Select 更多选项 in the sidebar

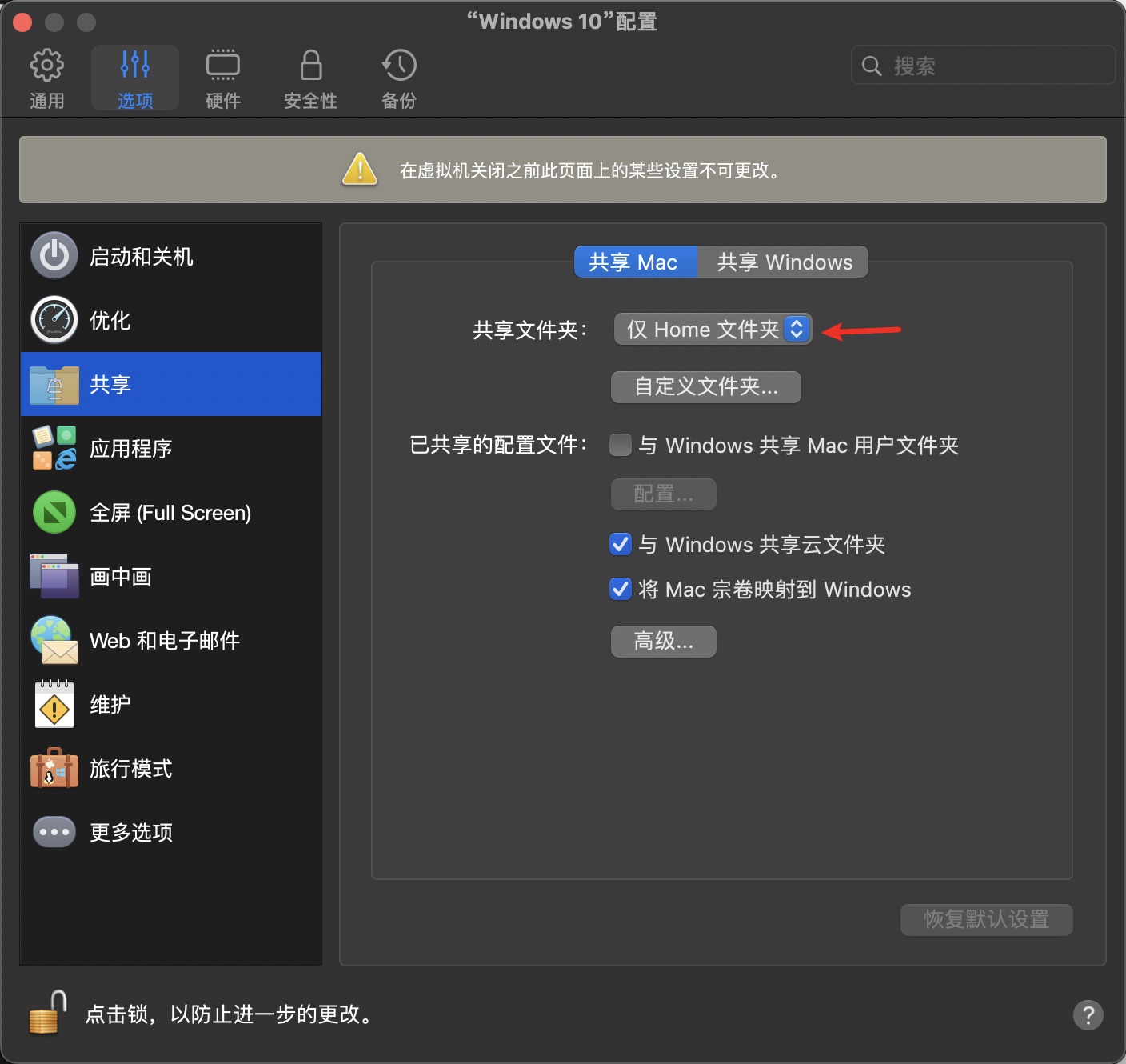click(171, 832)
